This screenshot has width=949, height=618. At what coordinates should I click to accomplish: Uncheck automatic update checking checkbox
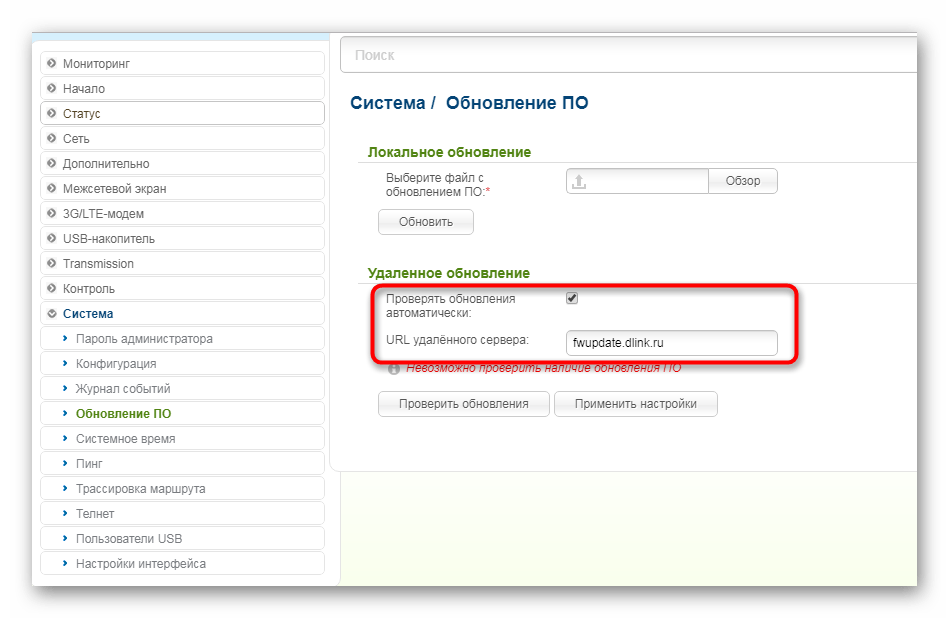point(572,298)
